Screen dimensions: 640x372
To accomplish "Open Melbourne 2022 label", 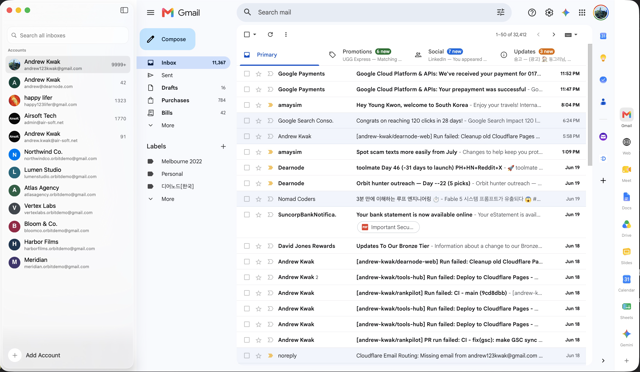I will (181, 161).
